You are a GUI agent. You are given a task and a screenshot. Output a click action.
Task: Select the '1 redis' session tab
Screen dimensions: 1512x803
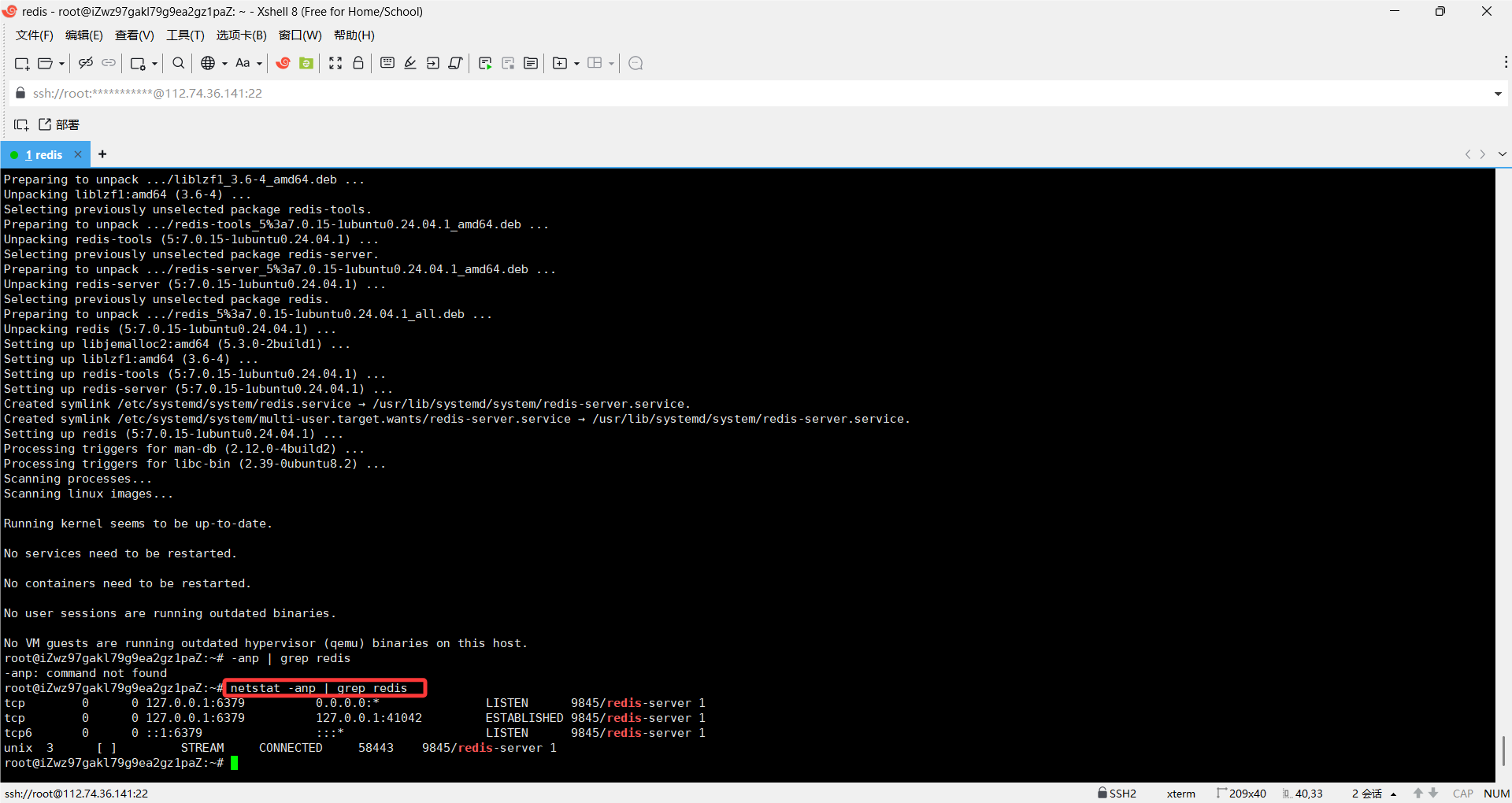click(43, 155)
